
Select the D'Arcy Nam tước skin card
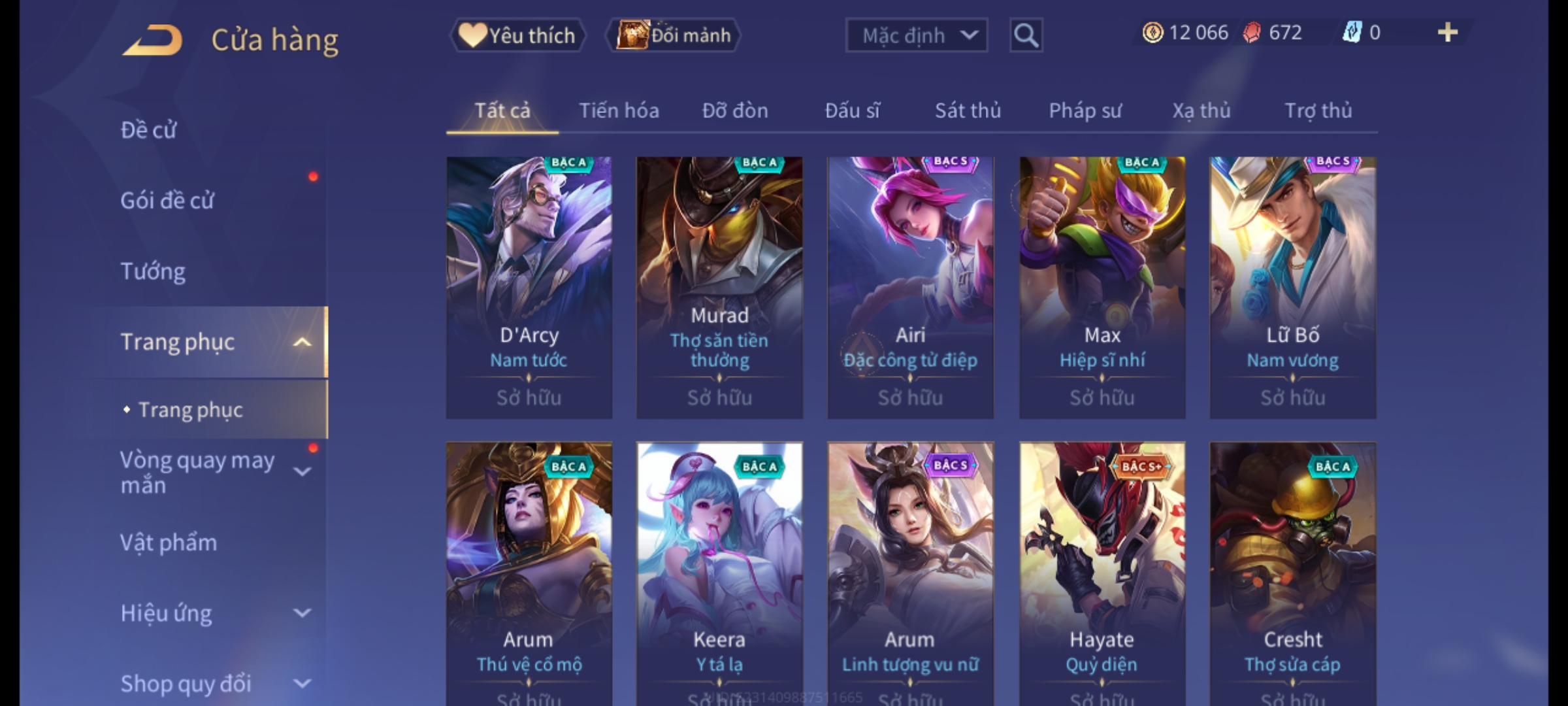tap(529, 288)
